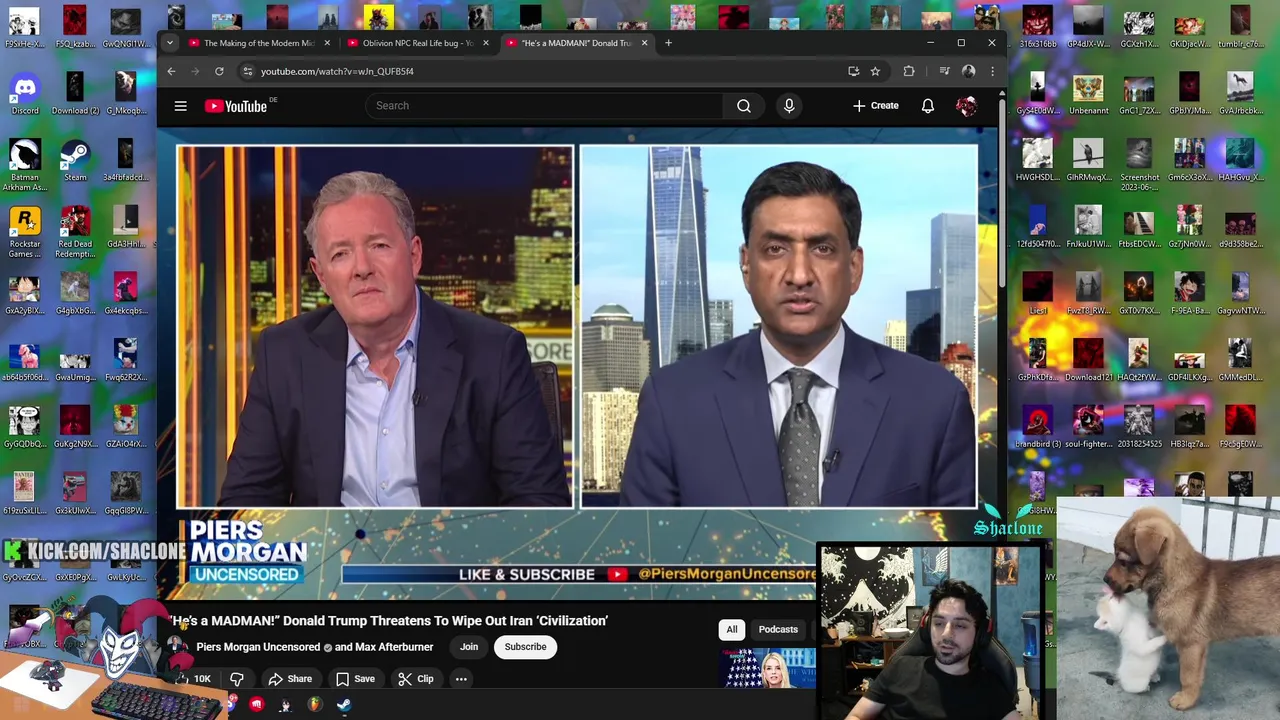Select the 'soul-fighter' desktop image
The width and height of the screenshot is (1280, 720).
tap(1088, 428)
